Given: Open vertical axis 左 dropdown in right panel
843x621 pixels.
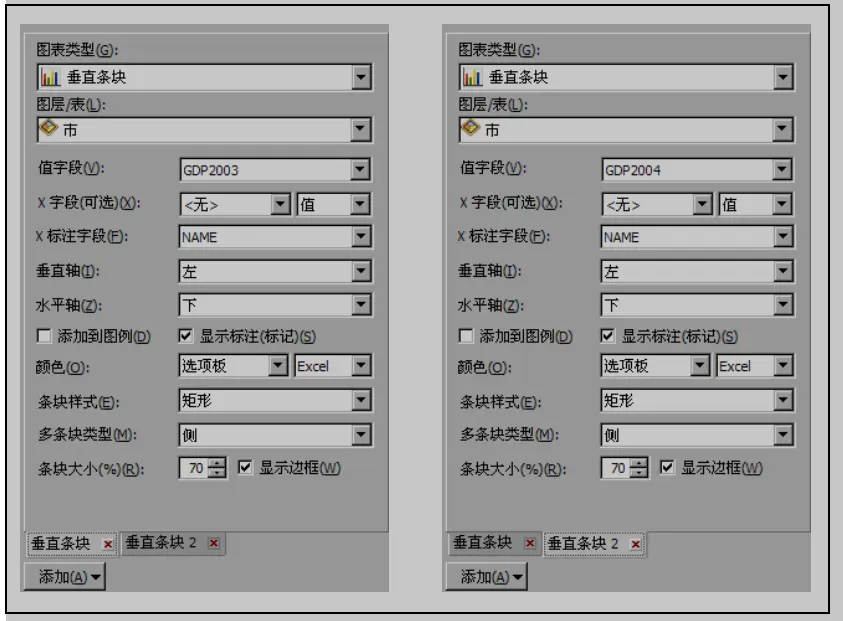Looking at the screenshot, I should [783, 271].
